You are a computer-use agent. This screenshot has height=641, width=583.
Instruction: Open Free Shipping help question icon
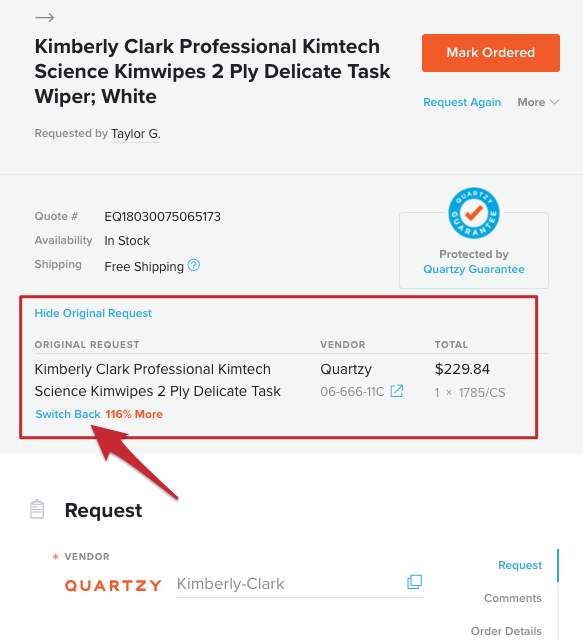point(193,265)
